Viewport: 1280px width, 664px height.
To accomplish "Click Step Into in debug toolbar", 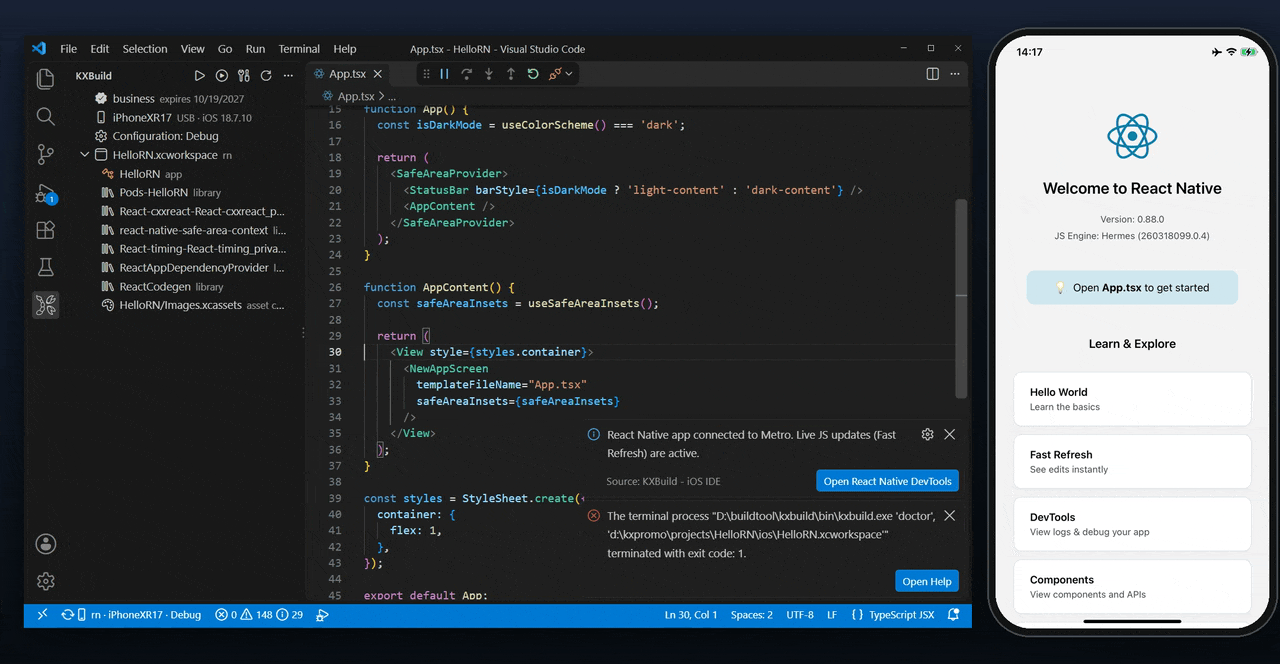I will [x=489, y=74].
